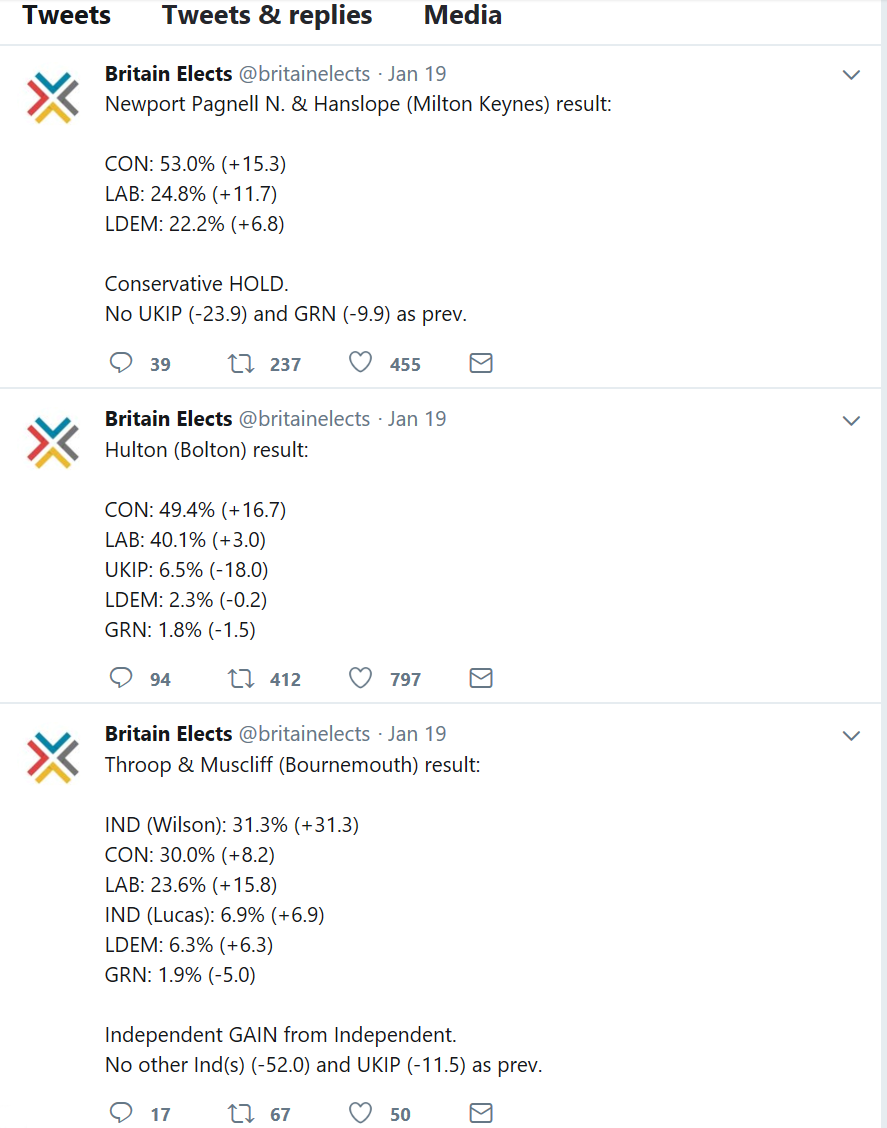Open the Media tab
Image resolution: width=887 pixels, height=1128 pixels.
point(462,15)
